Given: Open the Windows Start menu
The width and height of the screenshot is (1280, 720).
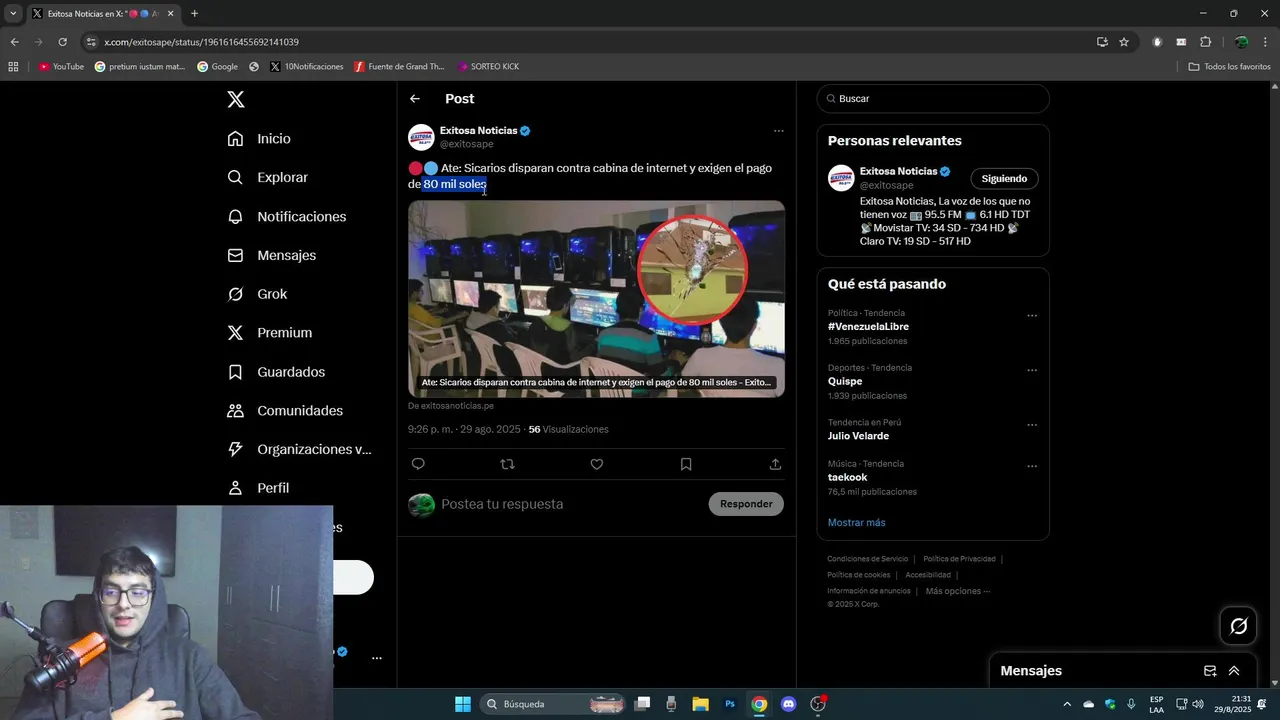Looking at the screenshot, I should 463,704.
